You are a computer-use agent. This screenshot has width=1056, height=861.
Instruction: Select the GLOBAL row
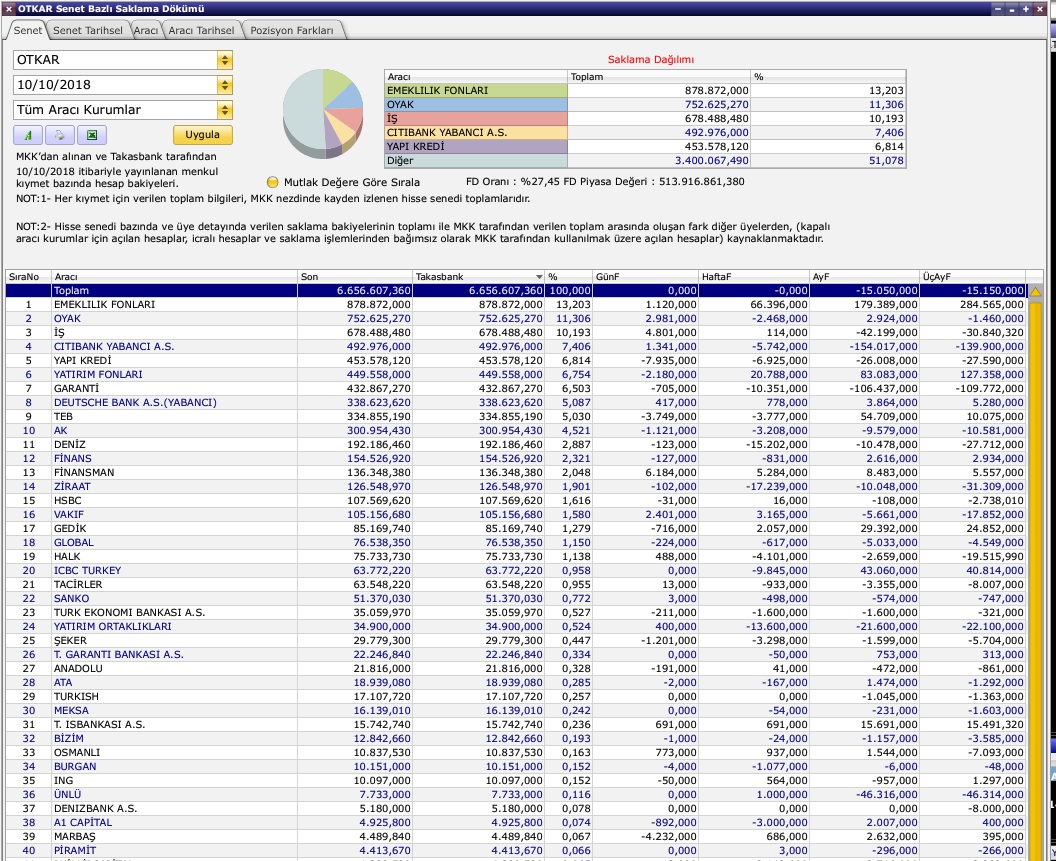515,542
